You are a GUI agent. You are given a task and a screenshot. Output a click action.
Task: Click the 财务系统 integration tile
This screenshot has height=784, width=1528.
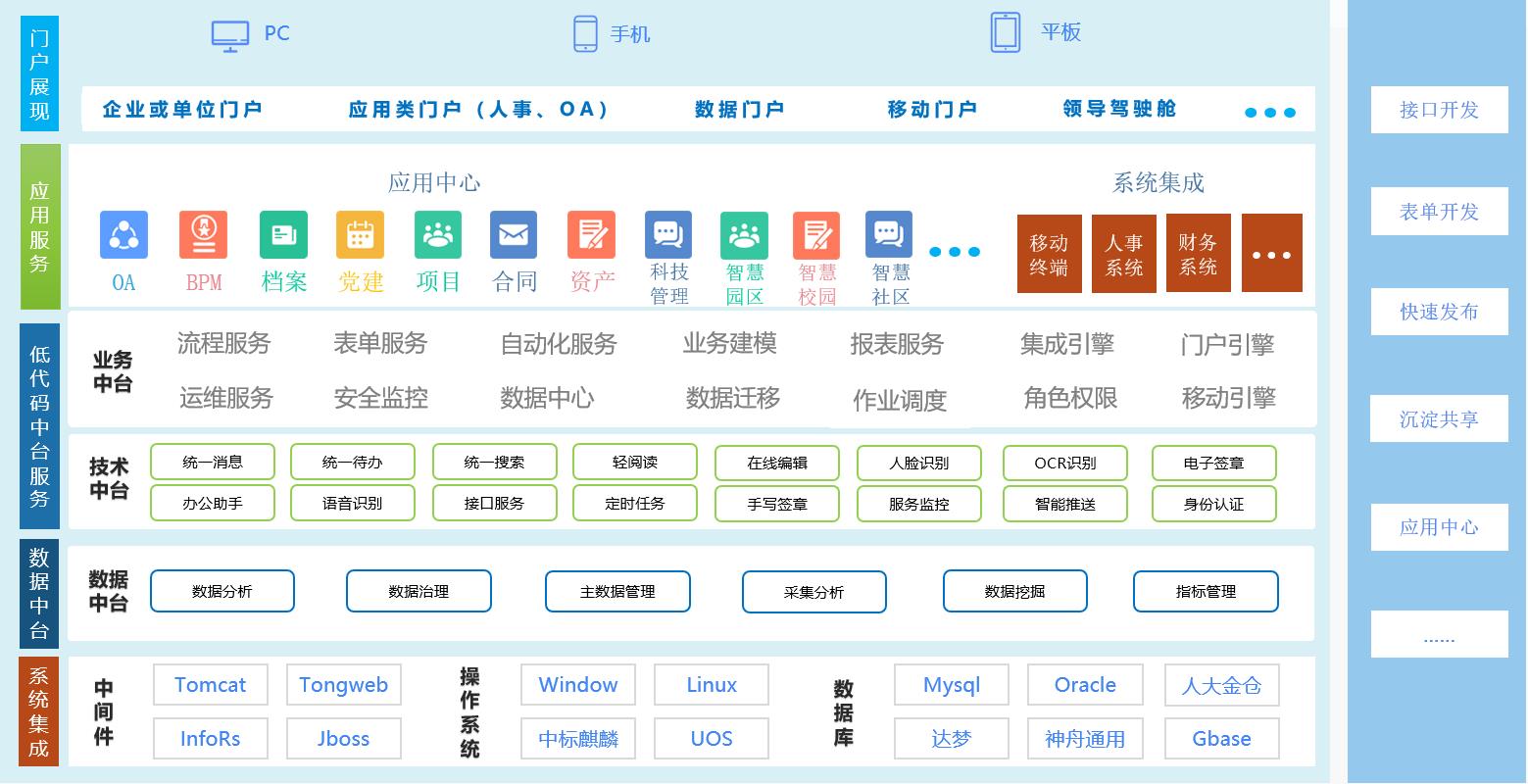pyautogui.click(x=1198, y=254)
